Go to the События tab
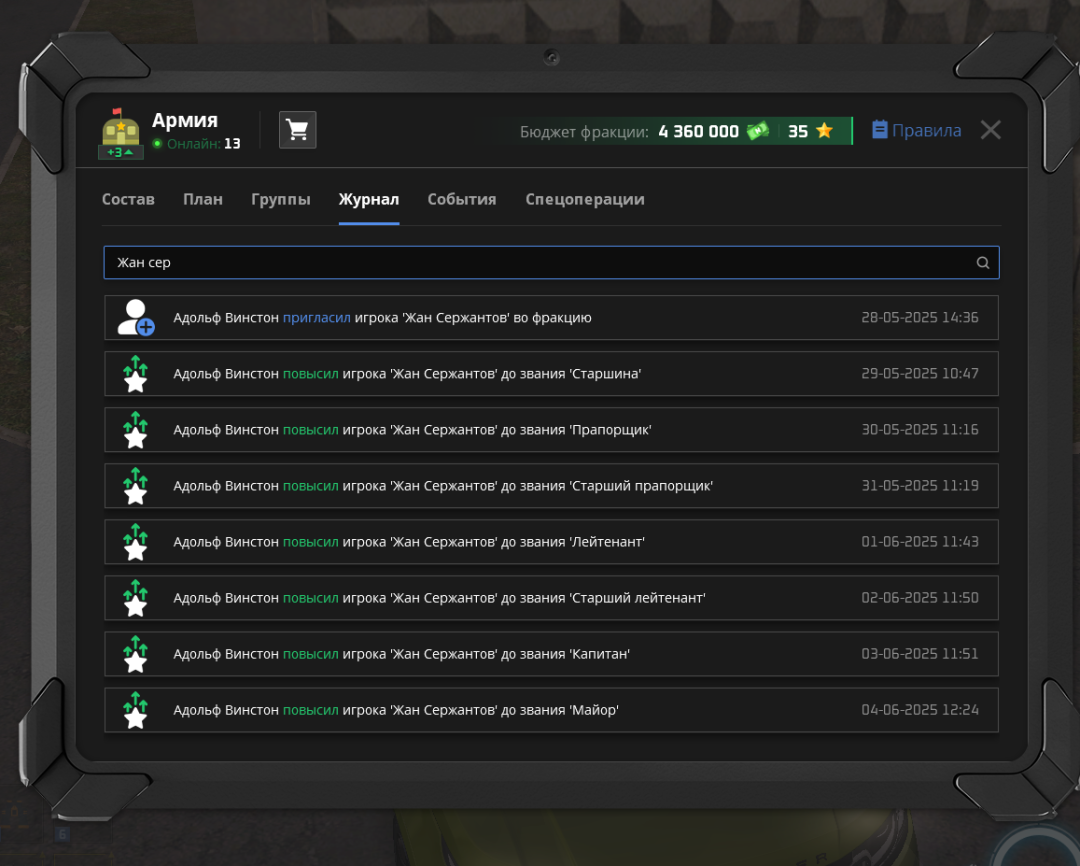Screen dimensions: 1080x866 pos(462,199)
